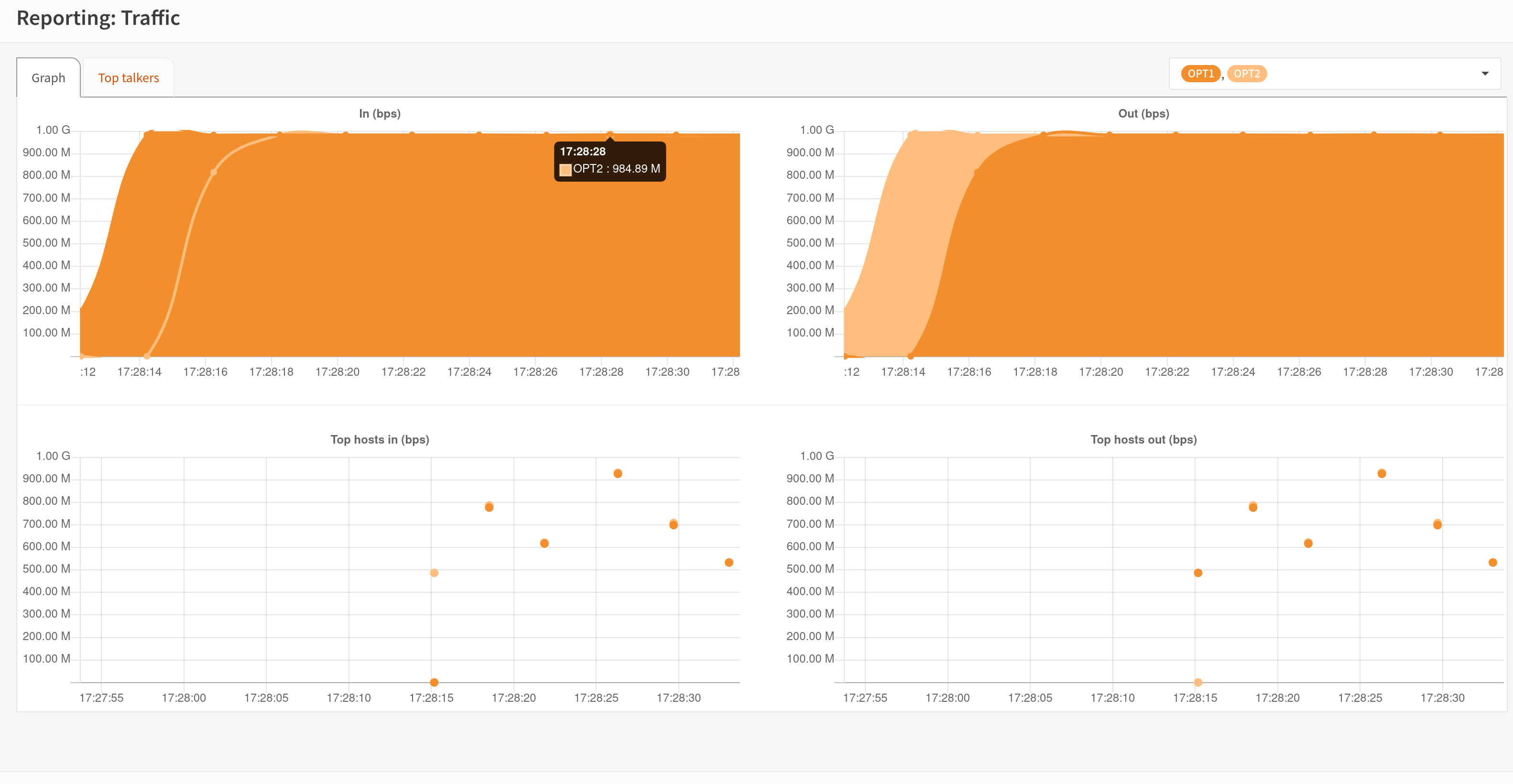Click the Reporting: Traffic page heading
Image resolution: width=1513 pixels, height=784 pixels.
[98, 18]
